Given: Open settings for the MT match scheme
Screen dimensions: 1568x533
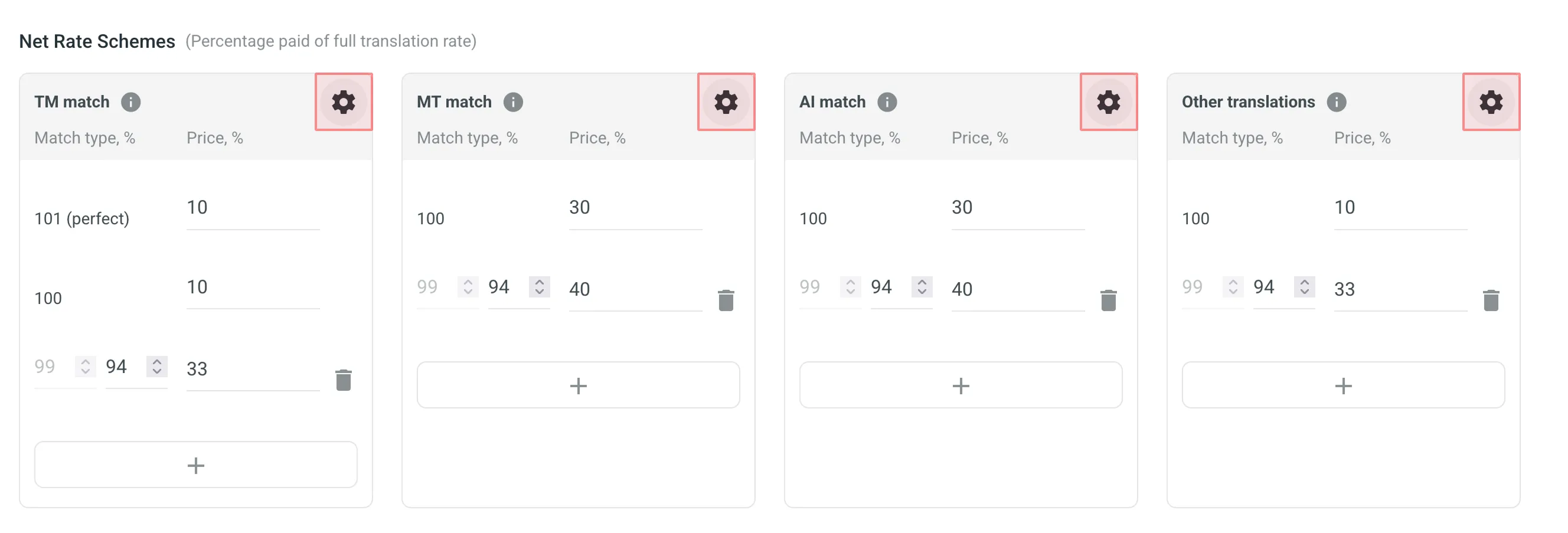Looking at the screenshot, I should tap(726, 102).
